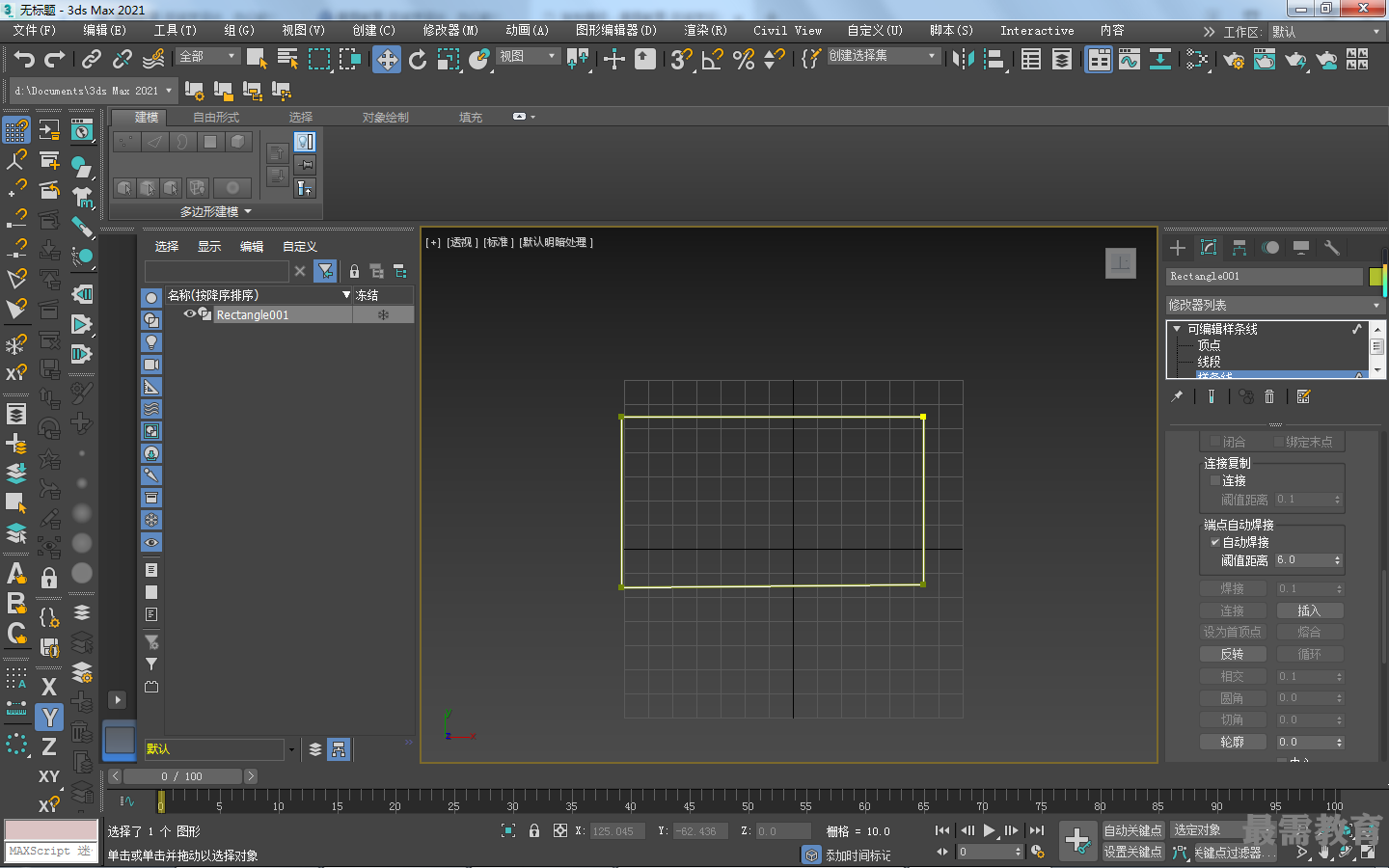Open Render Setup teapot icon
This screenshot has height=868, width=1389.
[1234, 60]
